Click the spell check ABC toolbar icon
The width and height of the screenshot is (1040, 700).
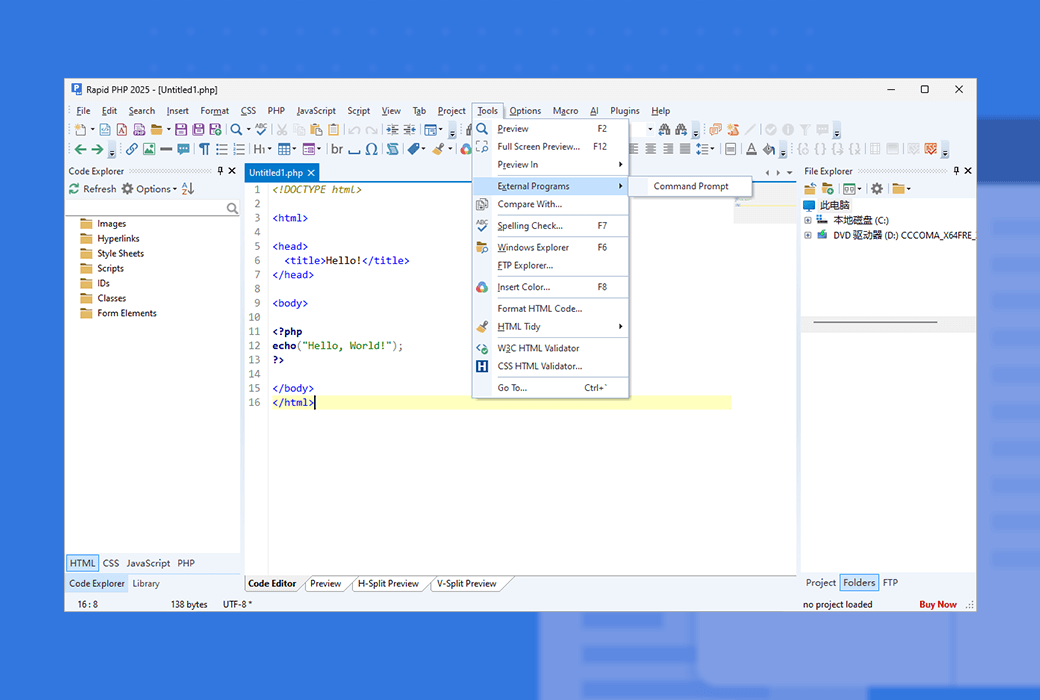pos(261,129)
